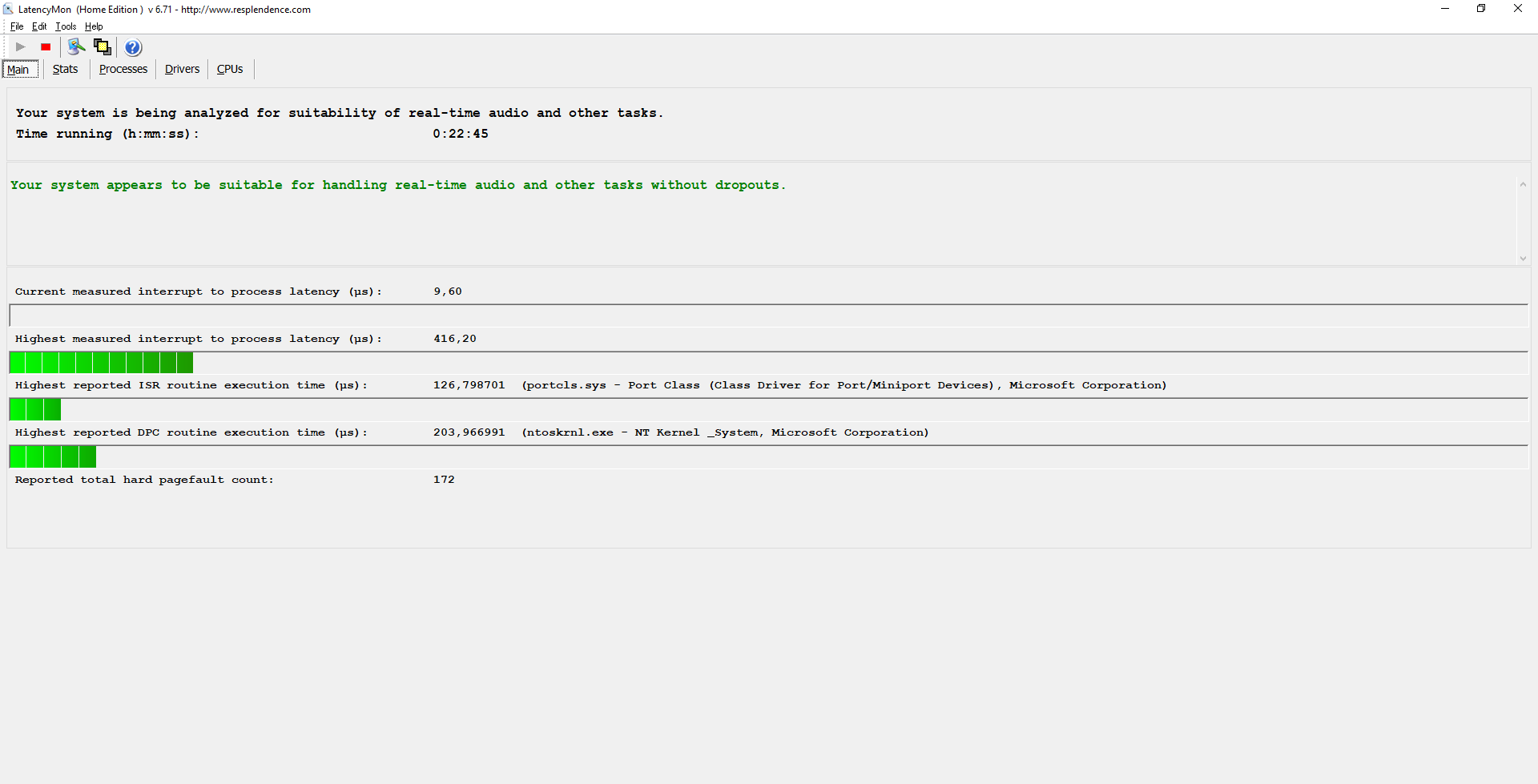Screen dimensions: 1538x784
Task: Click the portcls.sys driver description text
Action: tap(844, 385)
